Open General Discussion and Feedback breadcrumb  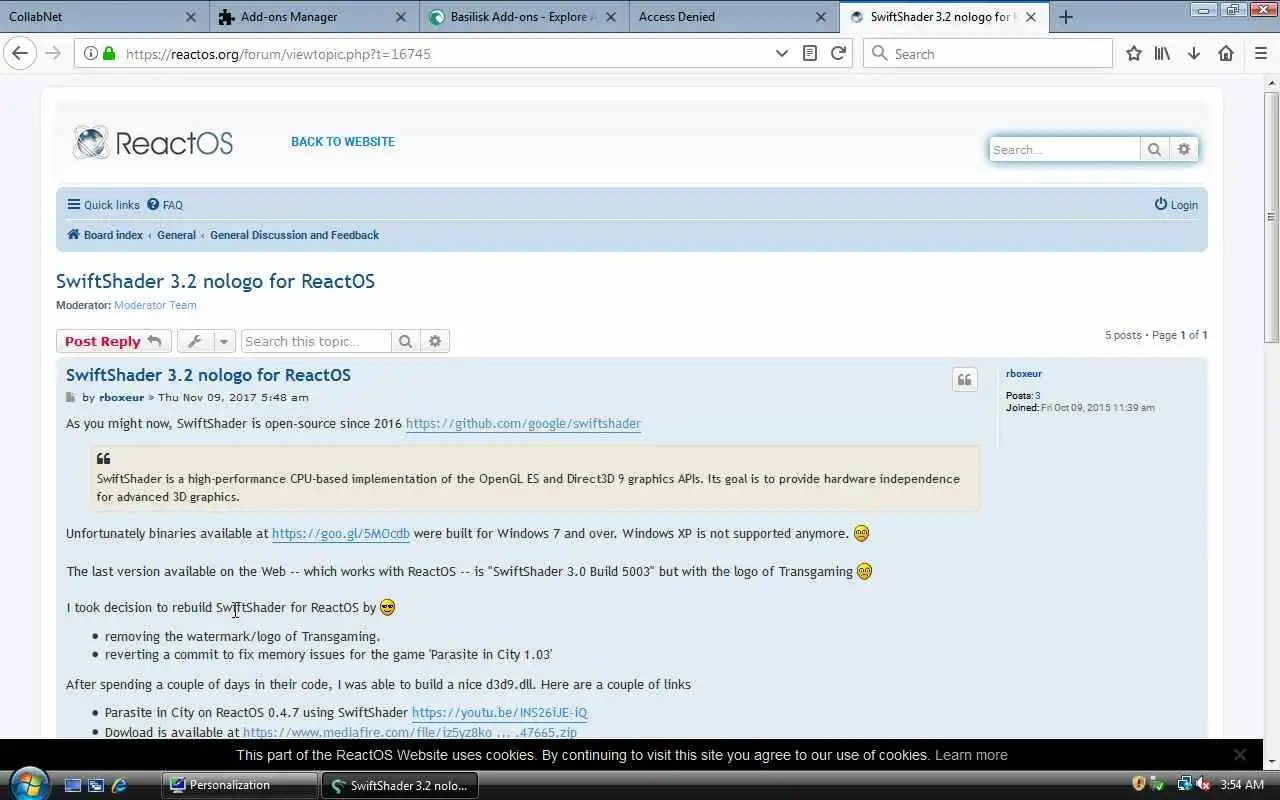(294, 235)
